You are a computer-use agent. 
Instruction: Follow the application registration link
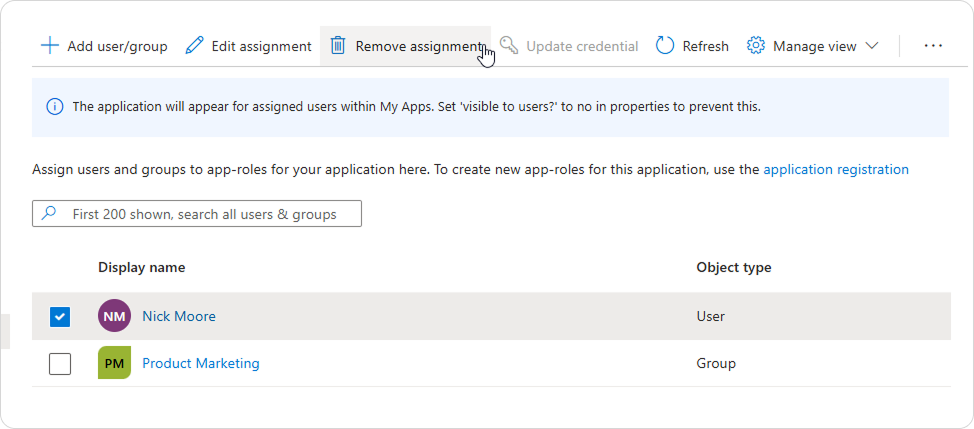coord(836,169)
